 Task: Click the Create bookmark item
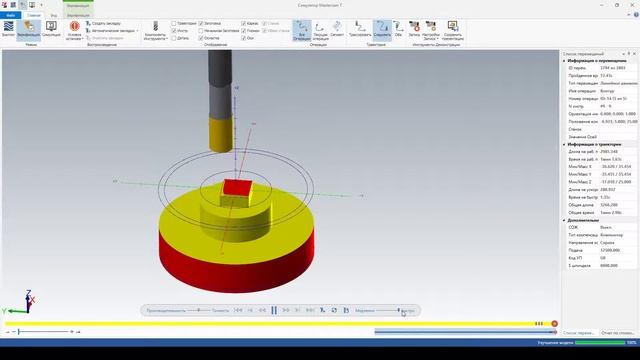103,24
